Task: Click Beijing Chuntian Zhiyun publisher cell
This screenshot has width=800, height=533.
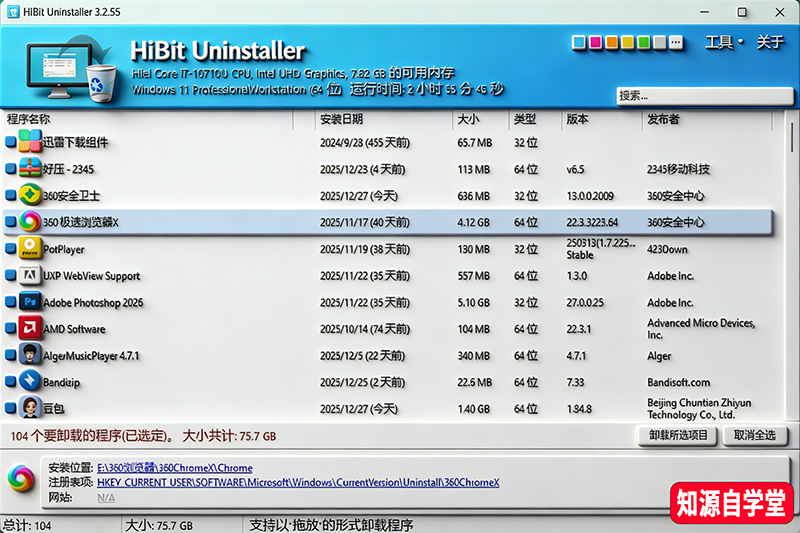Action: point(699,409)
